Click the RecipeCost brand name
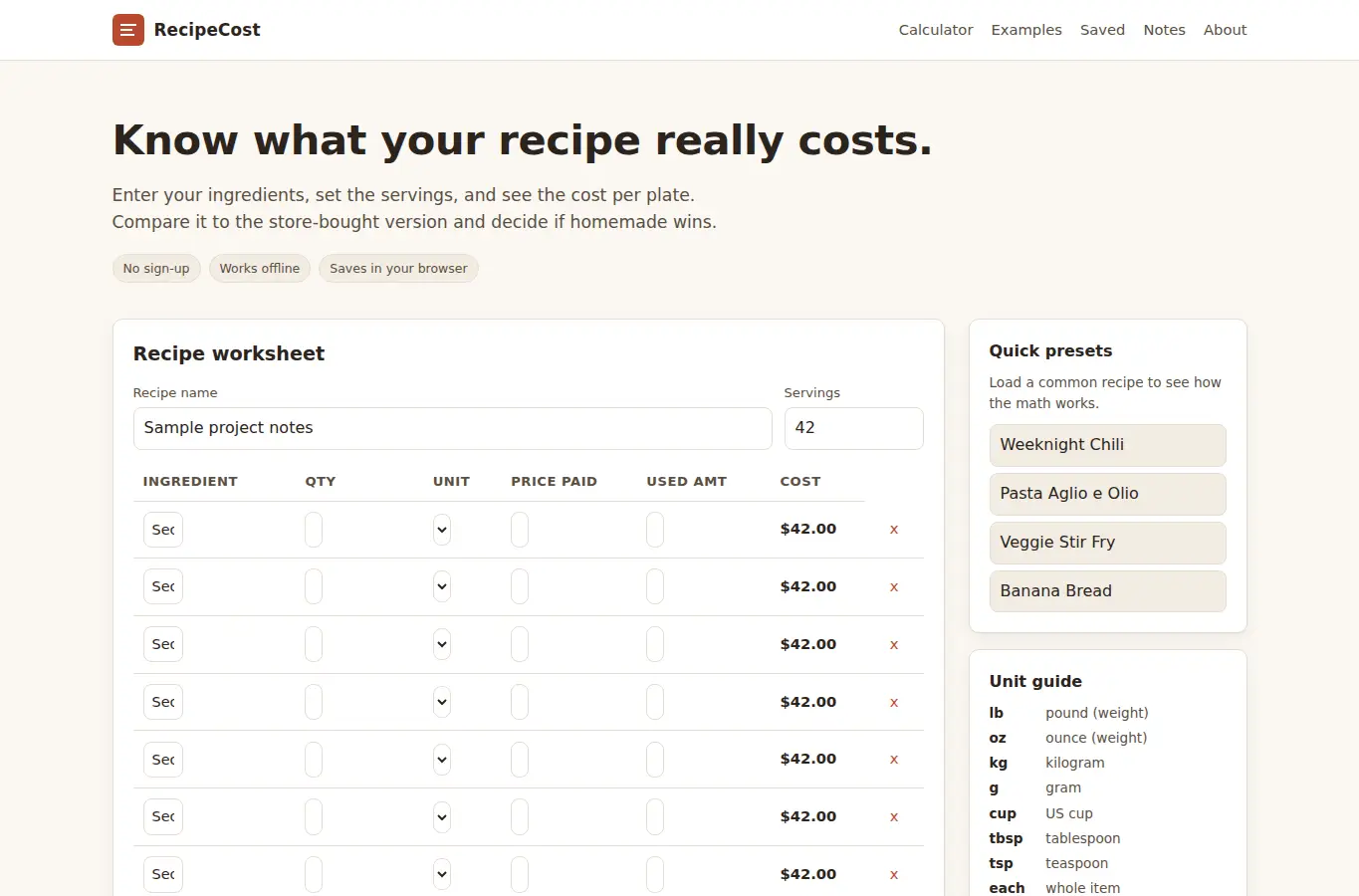The height and width of the screenshot is (896, 1359). pyautogui.click(x=207, y=30)
